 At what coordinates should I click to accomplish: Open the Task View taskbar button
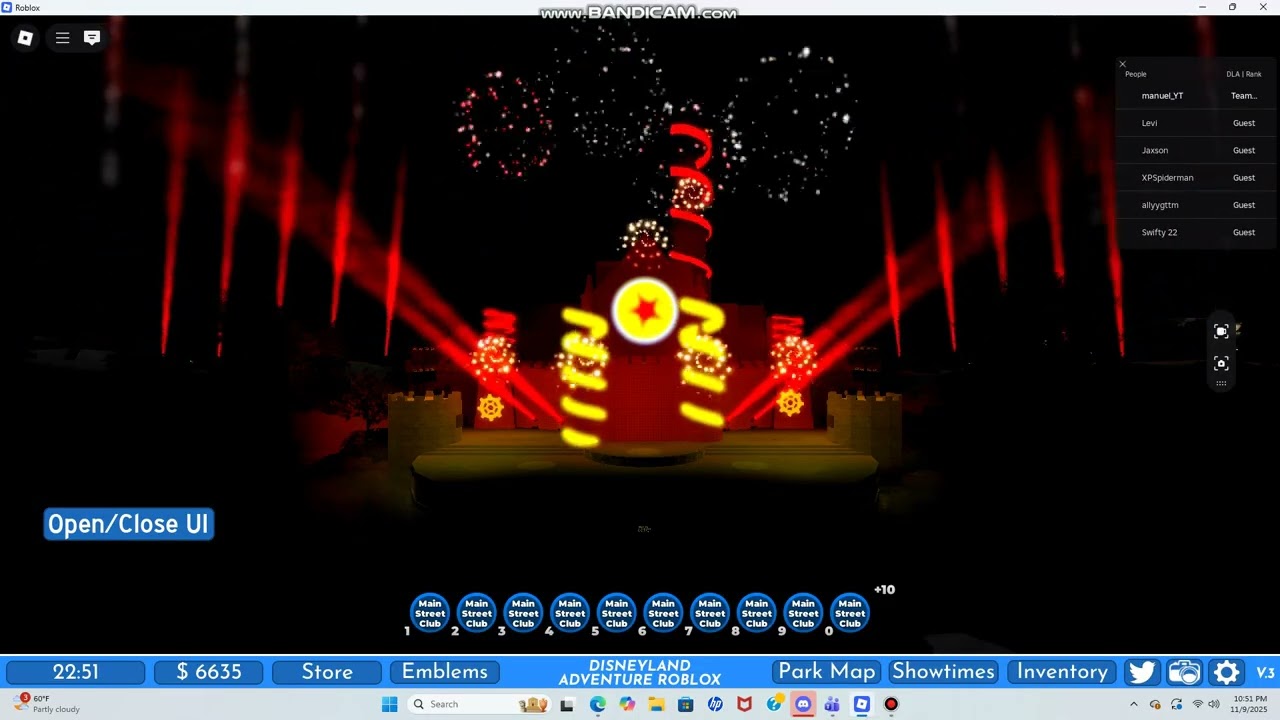tap(568, 704)
